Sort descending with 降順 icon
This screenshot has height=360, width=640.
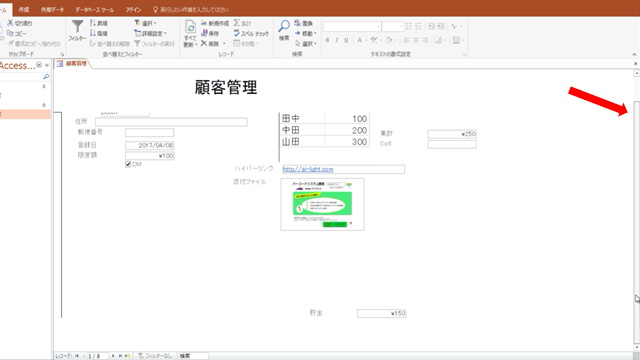coord(93,33)
